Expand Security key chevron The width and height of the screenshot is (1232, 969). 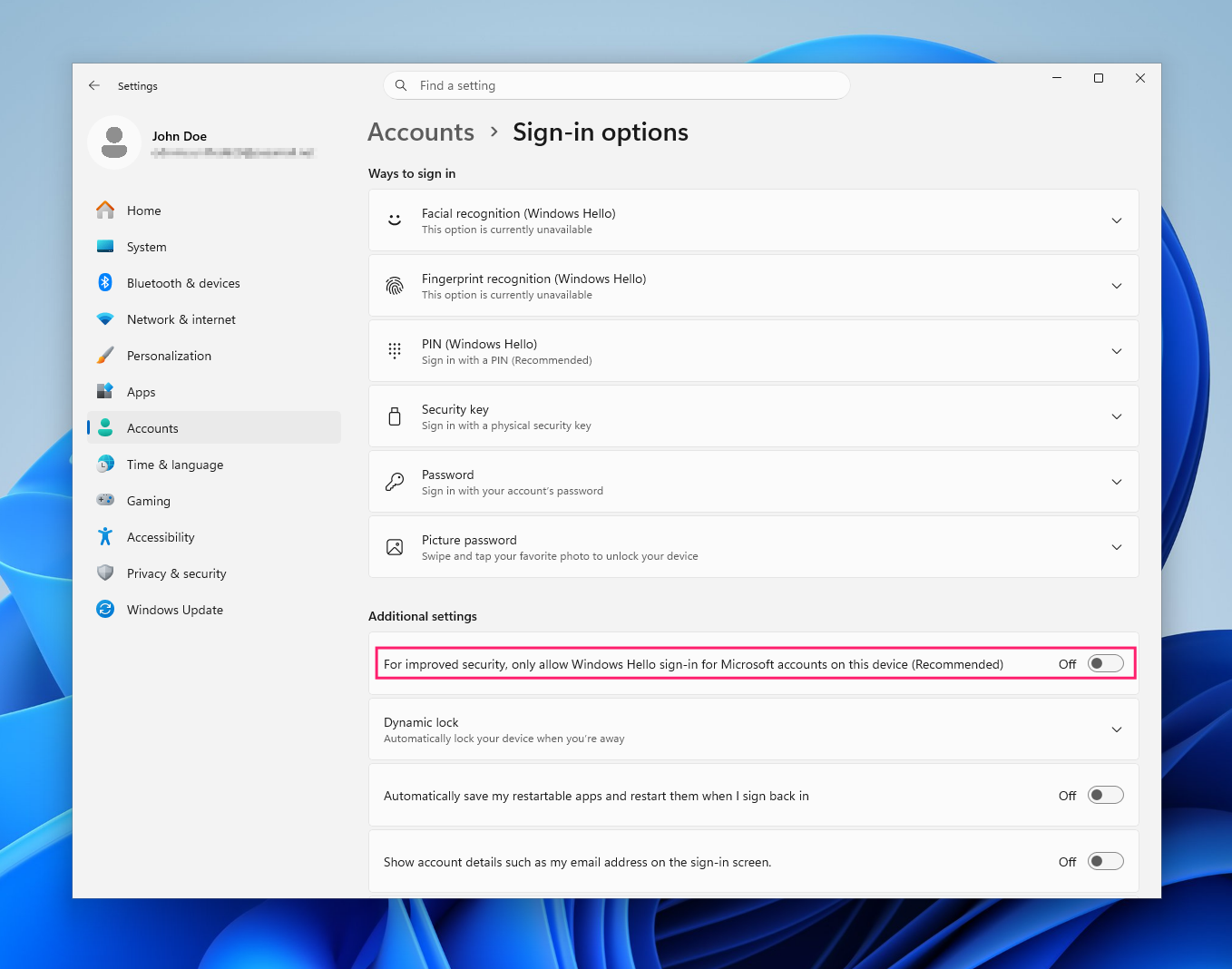1117,416
